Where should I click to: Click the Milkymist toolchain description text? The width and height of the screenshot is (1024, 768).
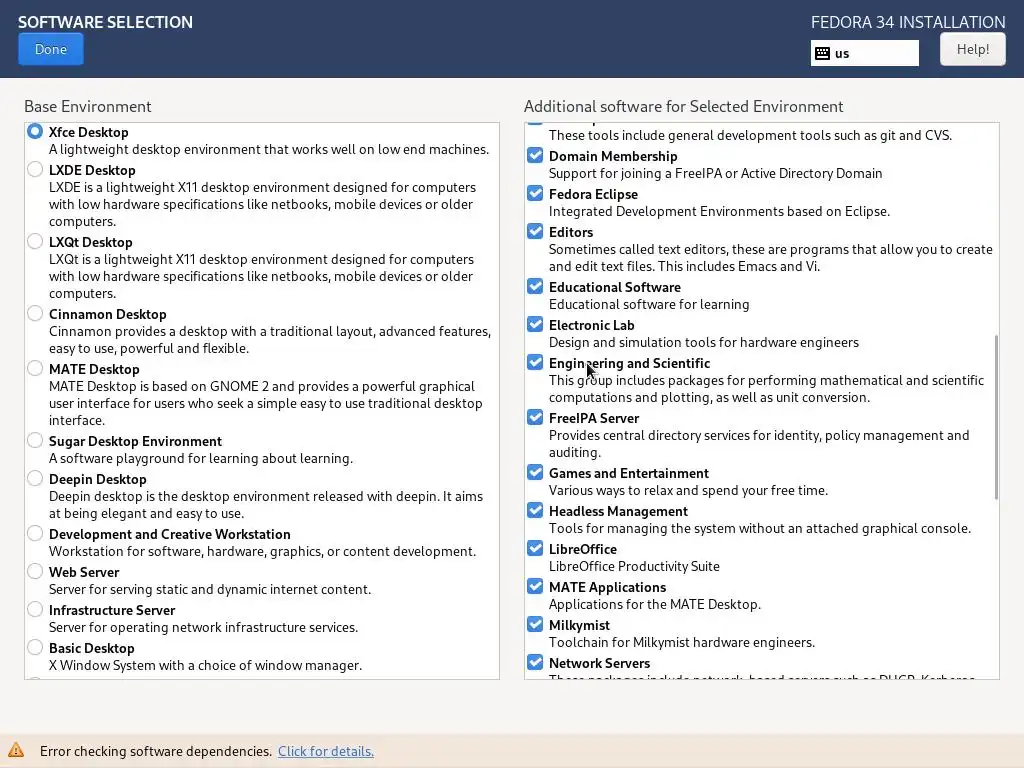(x=682, y=643)
